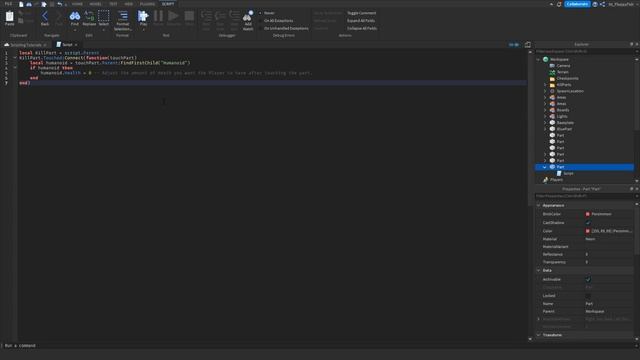This screenshot has height=360, width=640.
Task: Click Collapse All Folds
Action: pyautogui.click(x=362, y=29)
